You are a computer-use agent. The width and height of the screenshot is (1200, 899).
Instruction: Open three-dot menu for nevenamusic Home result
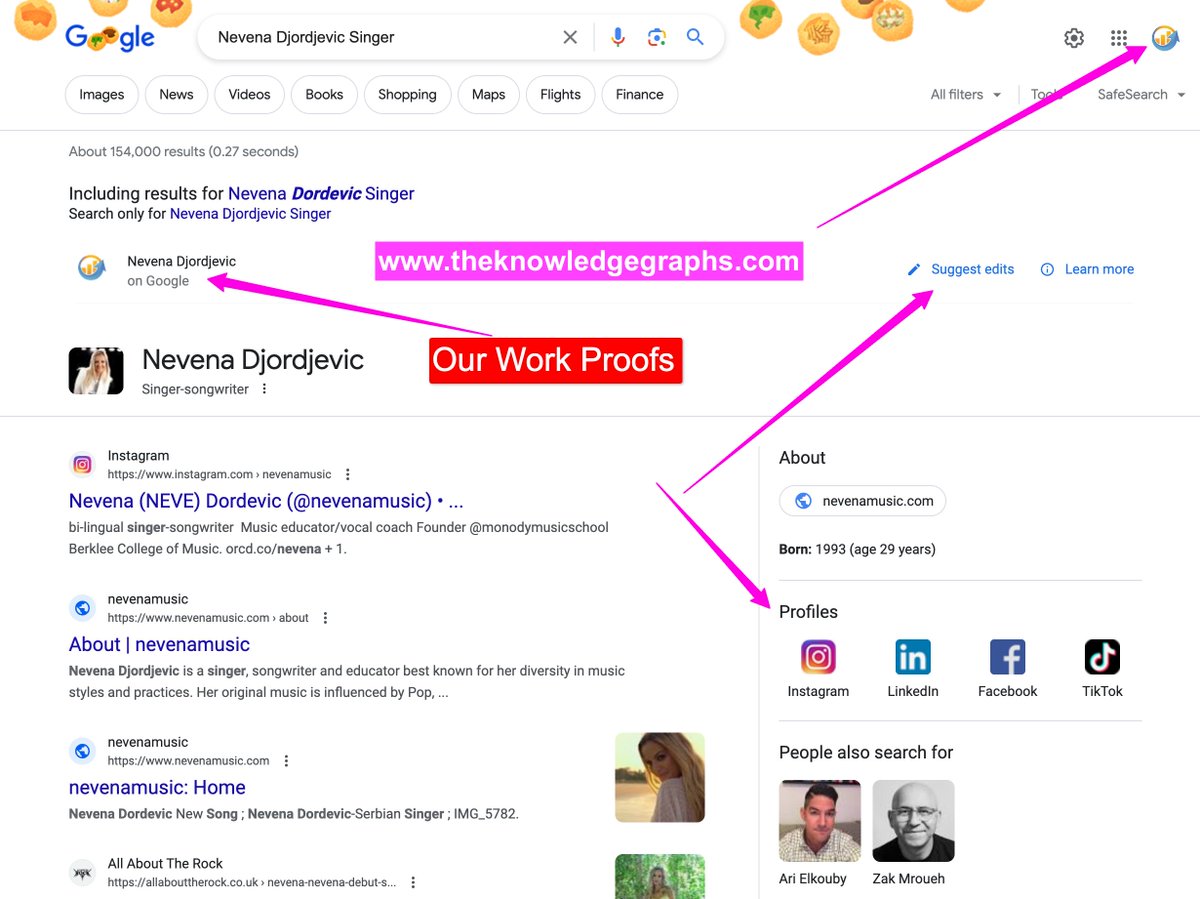(x=286, y=761)
